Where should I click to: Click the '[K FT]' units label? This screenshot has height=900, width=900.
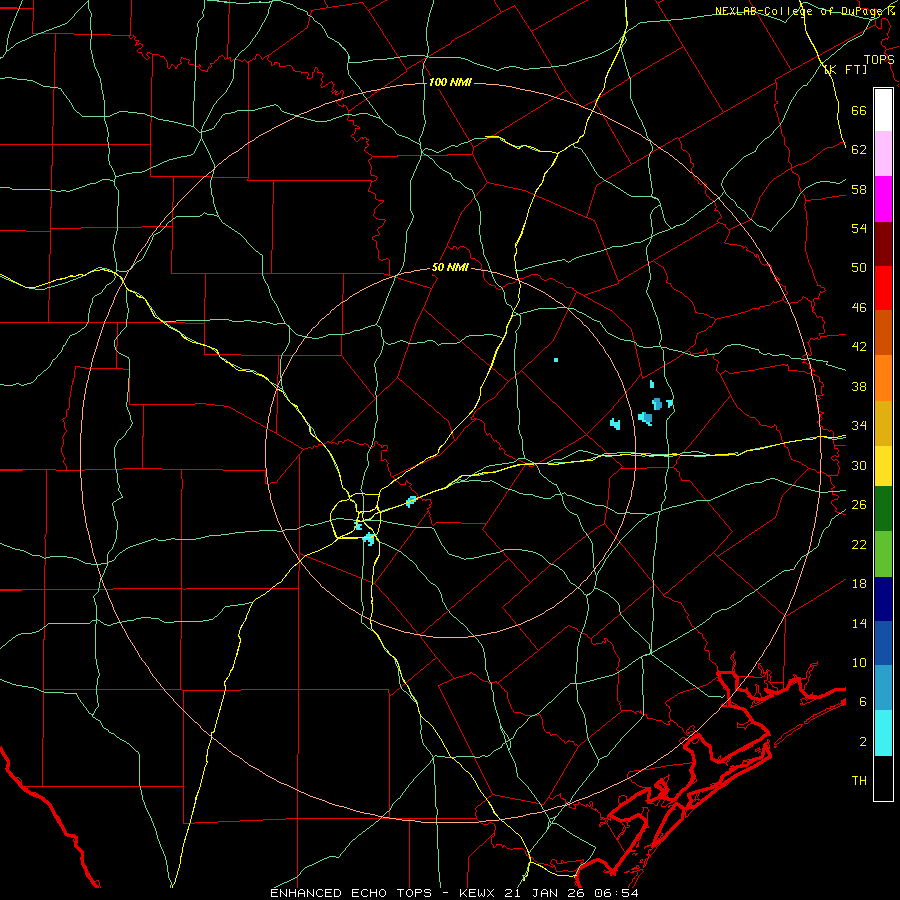(x=845, y=70)
